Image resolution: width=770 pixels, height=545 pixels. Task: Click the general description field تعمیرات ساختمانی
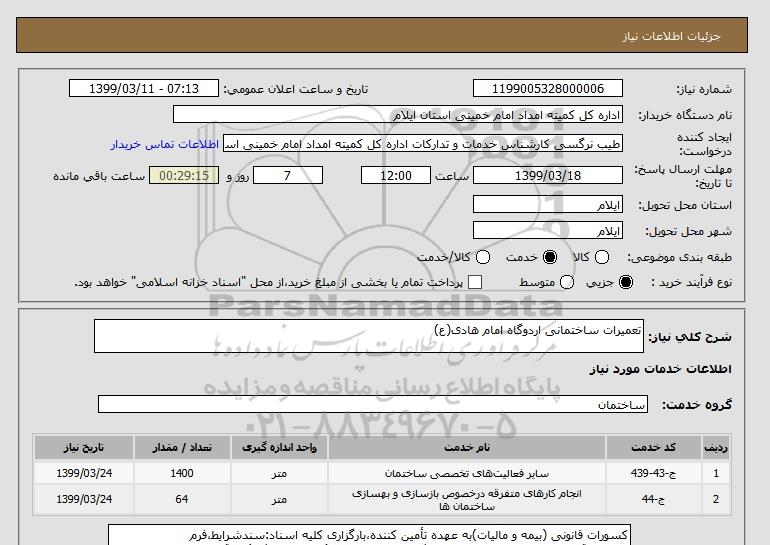pos(369,336)
